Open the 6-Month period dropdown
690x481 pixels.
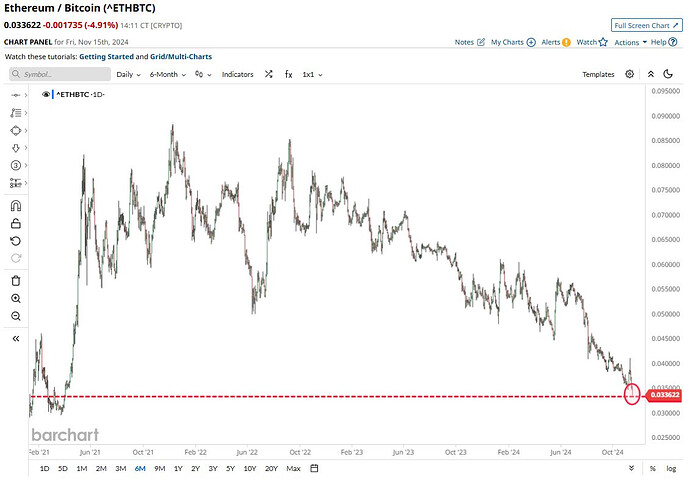[x=167, y=74]
